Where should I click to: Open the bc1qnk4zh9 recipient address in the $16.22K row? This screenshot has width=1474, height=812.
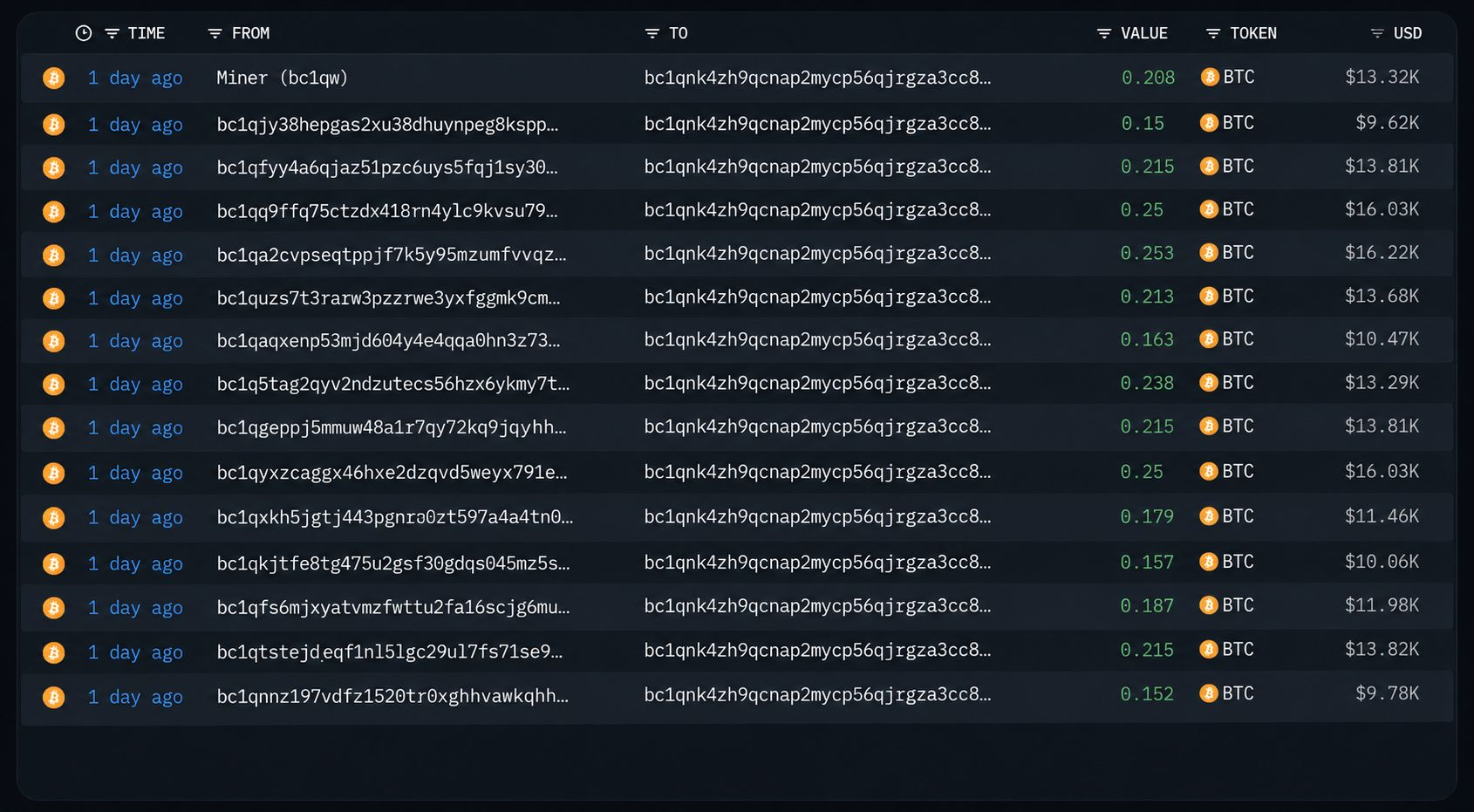pyautogui.click(x=817, y=254)
